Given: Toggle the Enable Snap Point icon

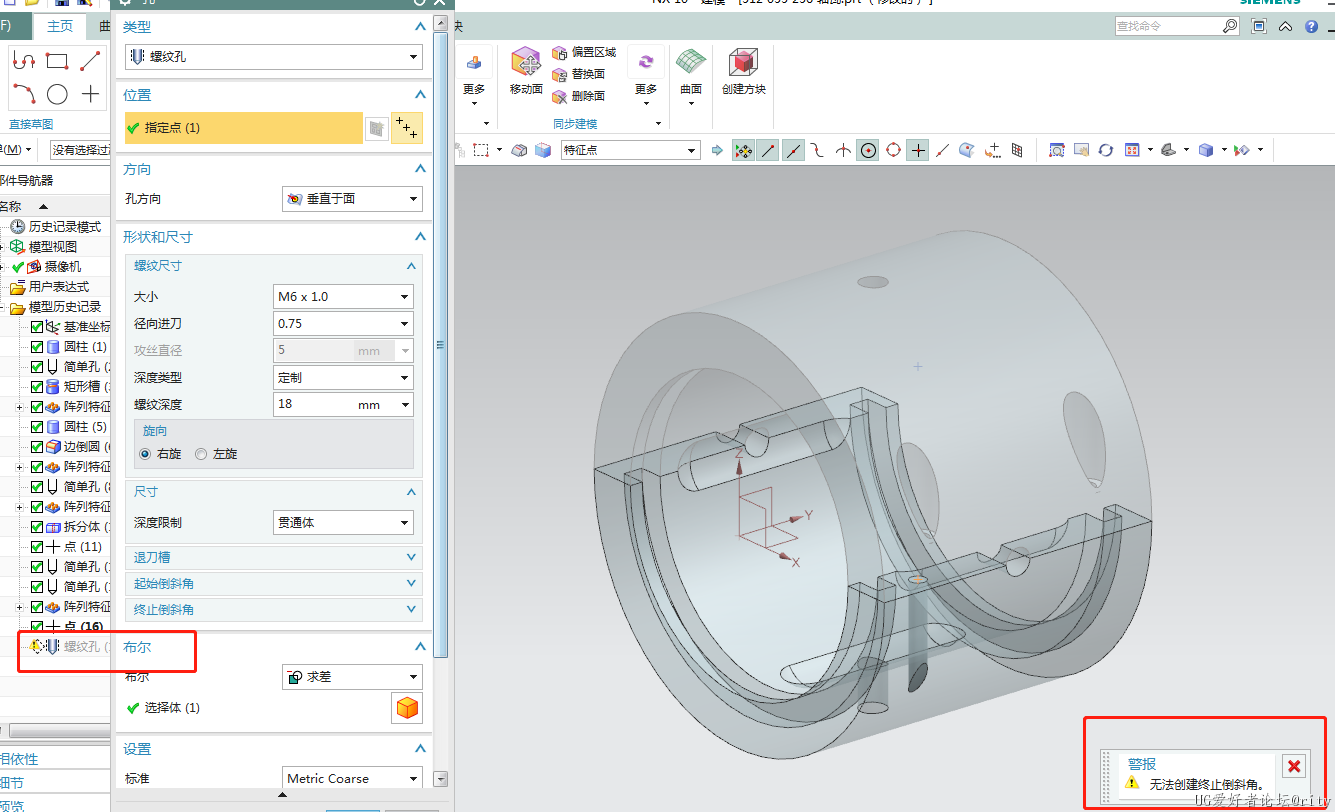Looking at the screenshot, I should pyautogui.click(x=743, y=150).
